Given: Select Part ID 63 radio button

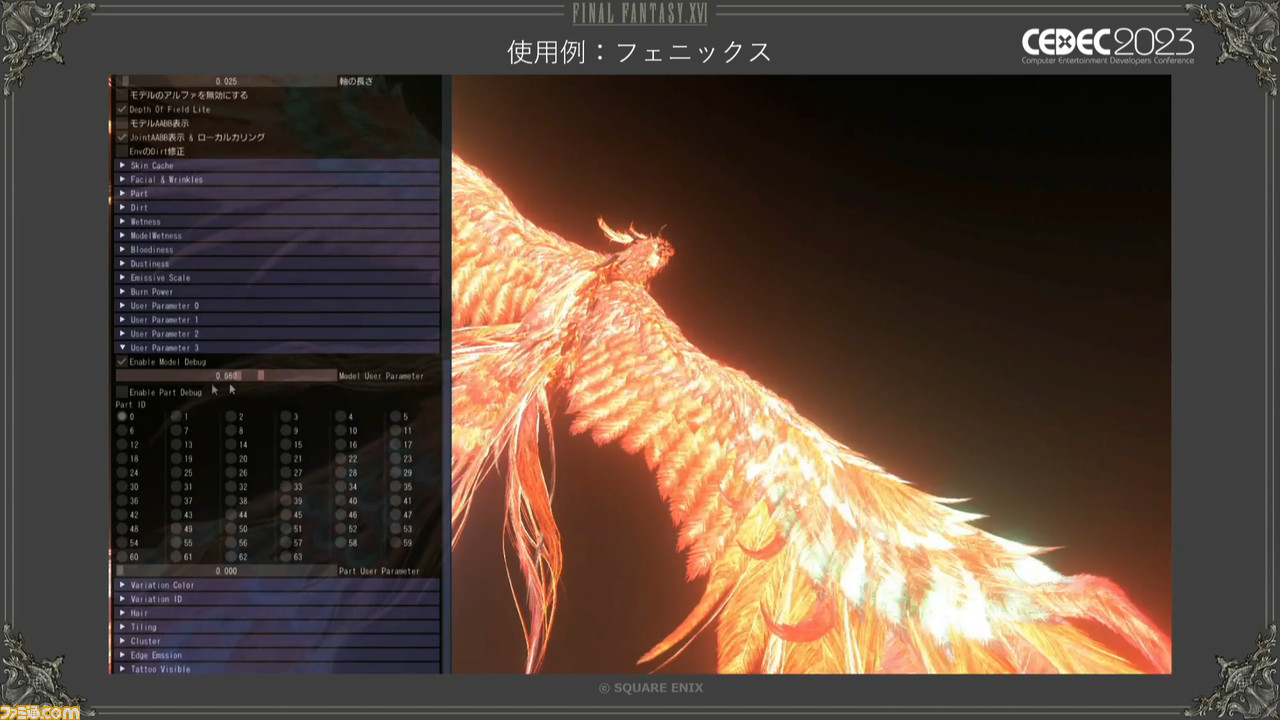Looking at the screenshot, I should [286, 556].
